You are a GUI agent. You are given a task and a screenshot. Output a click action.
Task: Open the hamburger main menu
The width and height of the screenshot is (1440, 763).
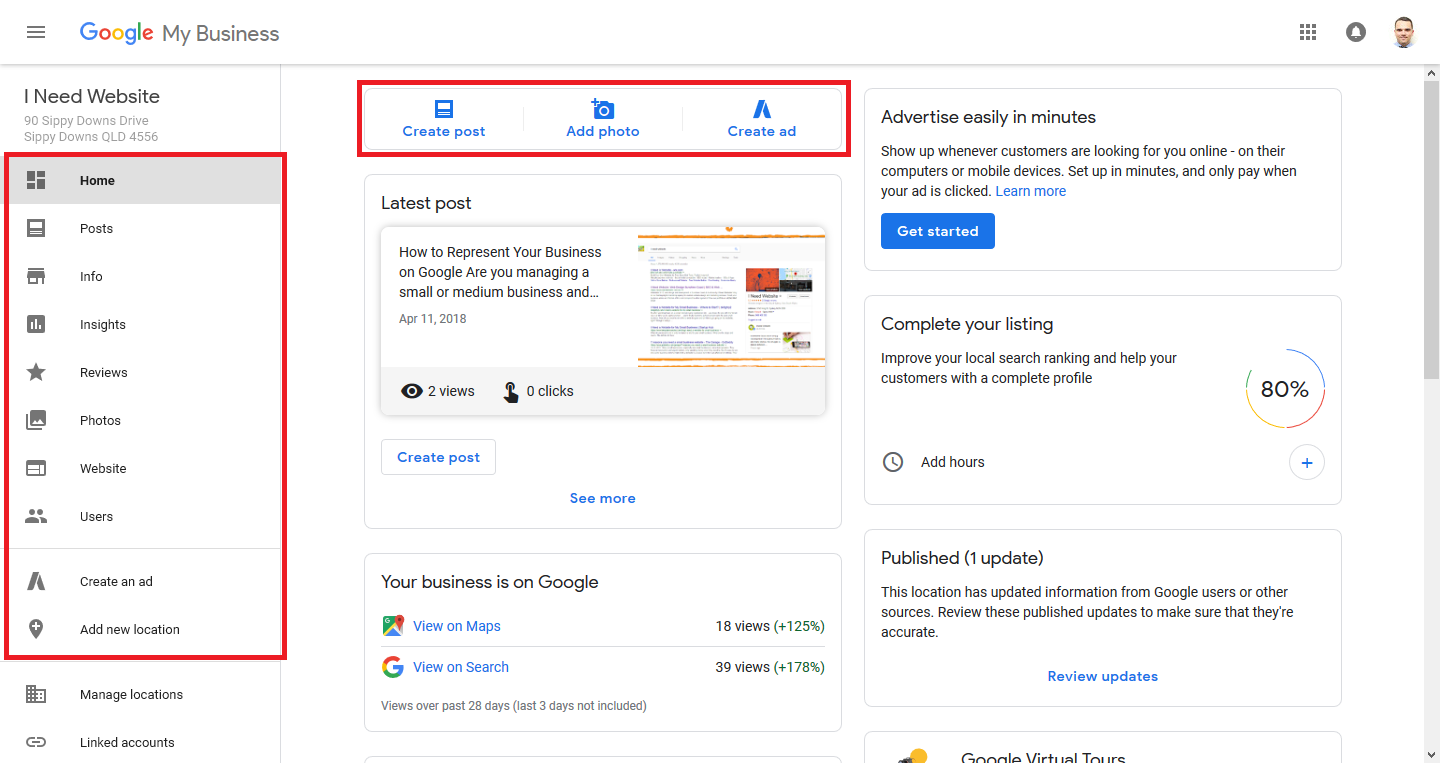(x=36, y=32)
